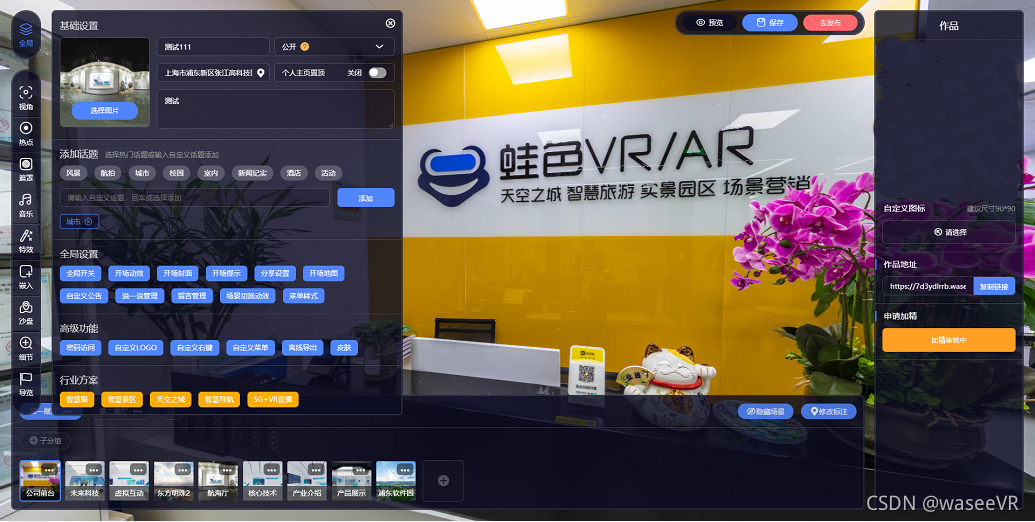Remove the selected 城市 tag with its X

pos(88,222)
